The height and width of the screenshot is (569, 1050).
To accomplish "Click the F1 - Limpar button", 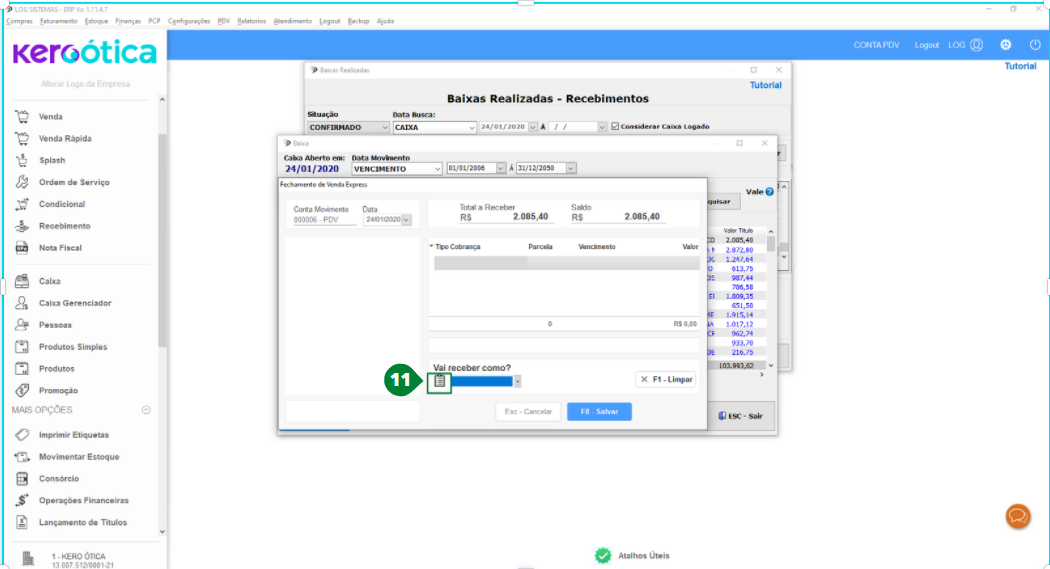I will click(666, 380).
